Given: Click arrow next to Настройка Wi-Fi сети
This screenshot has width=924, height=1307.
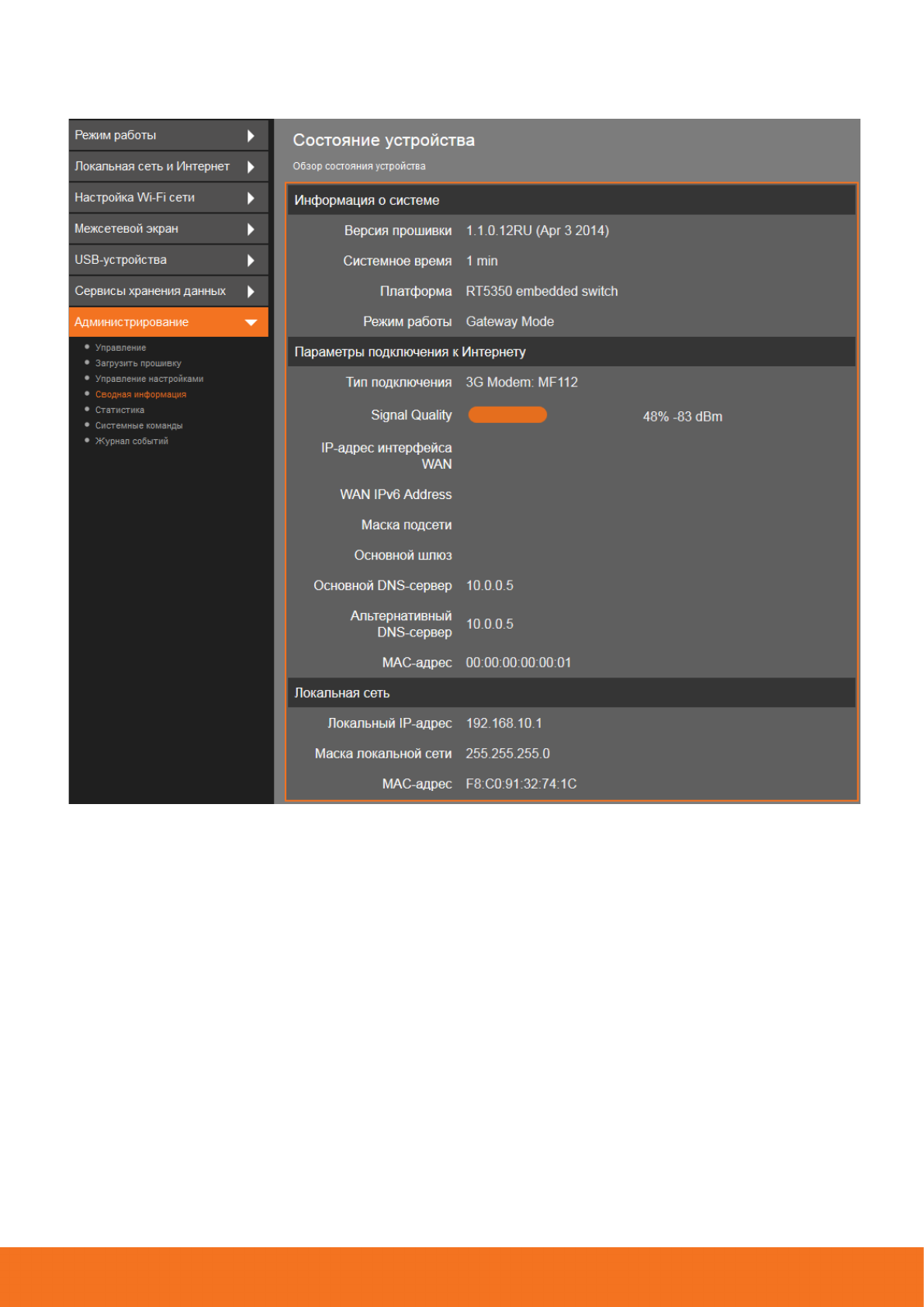Looking at the screenshot, I should (x=251, y=198).
